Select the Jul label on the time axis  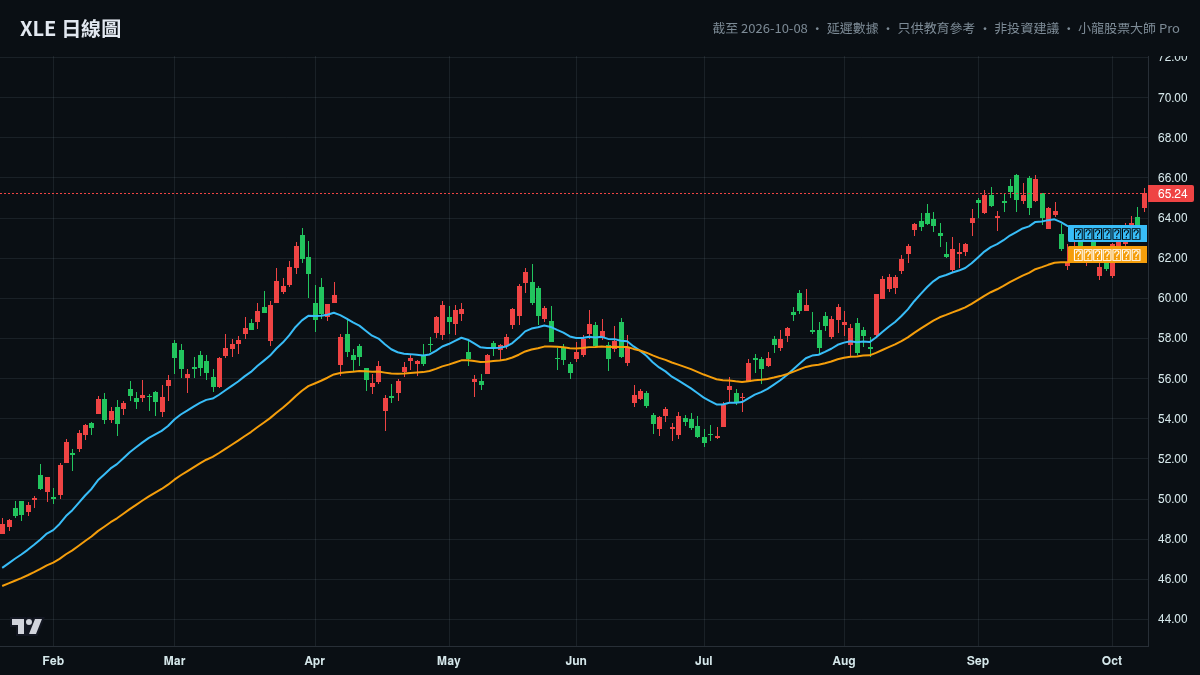point(704,661)
